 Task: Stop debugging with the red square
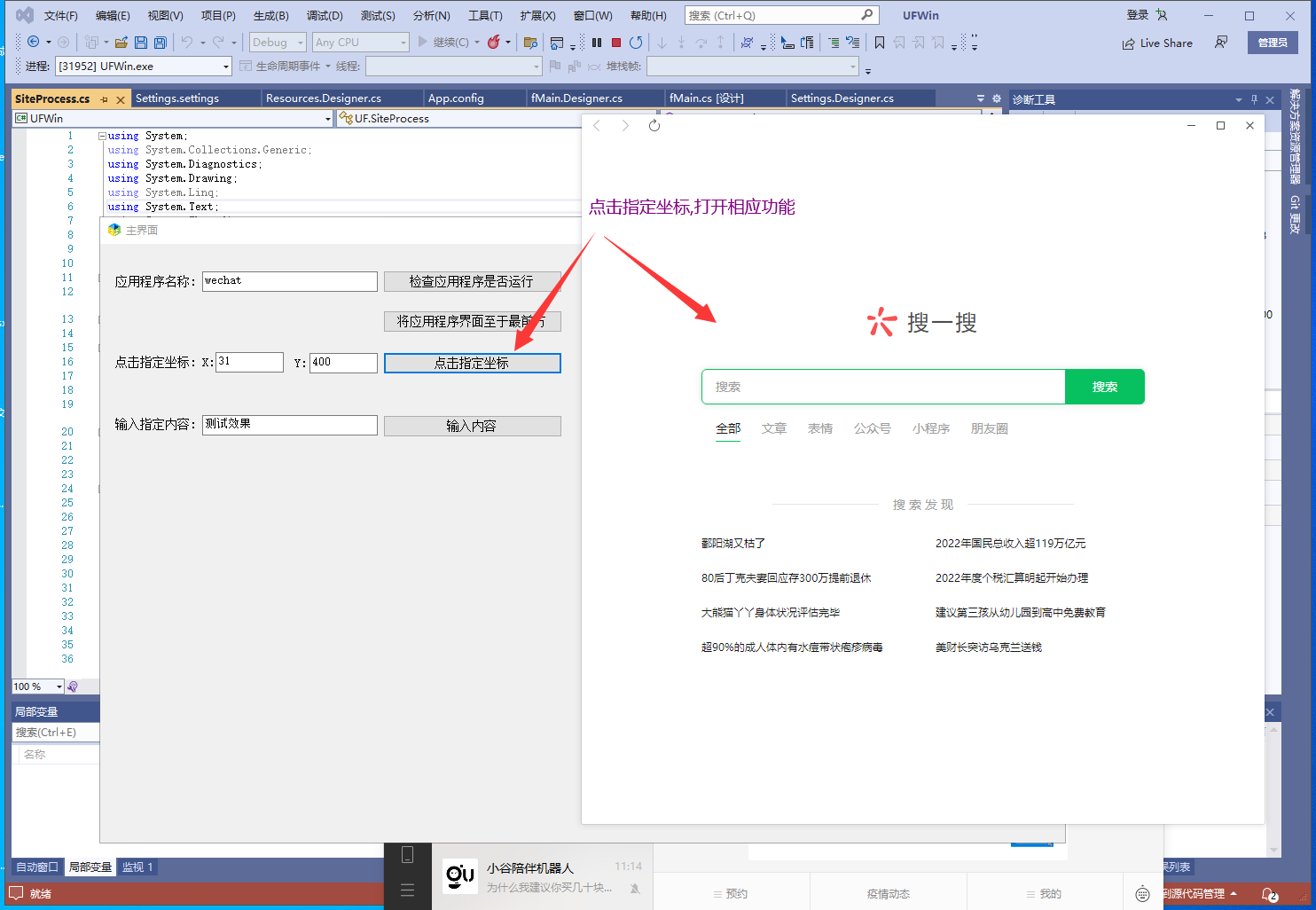pyautogui.click(x=616, y=42)
